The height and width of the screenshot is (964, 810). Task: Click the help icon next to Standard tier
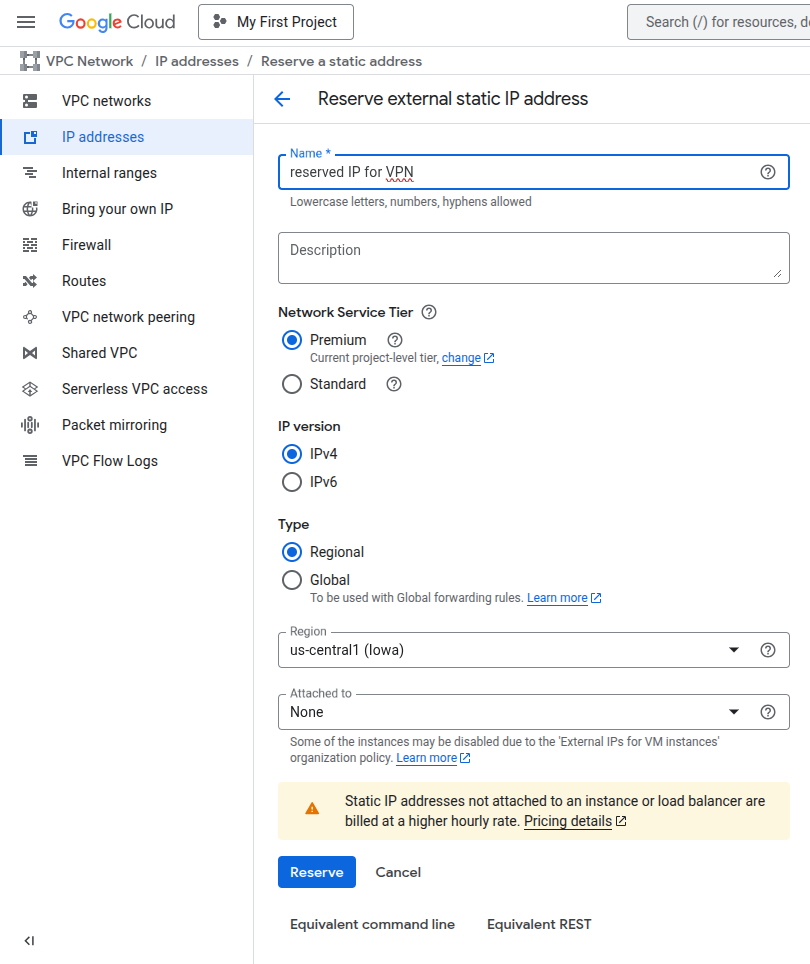click(x=394, y=384)
